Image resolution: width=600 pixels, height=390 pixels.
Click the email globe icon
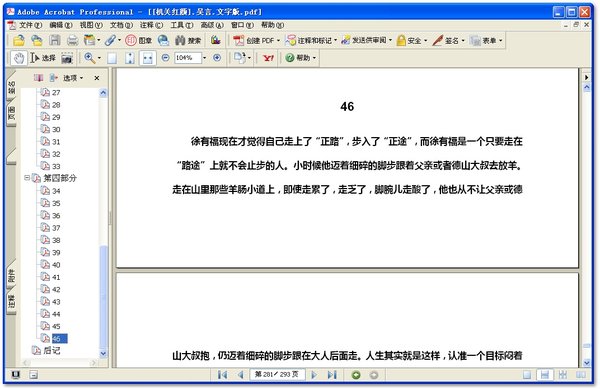(x=163, y=40)
